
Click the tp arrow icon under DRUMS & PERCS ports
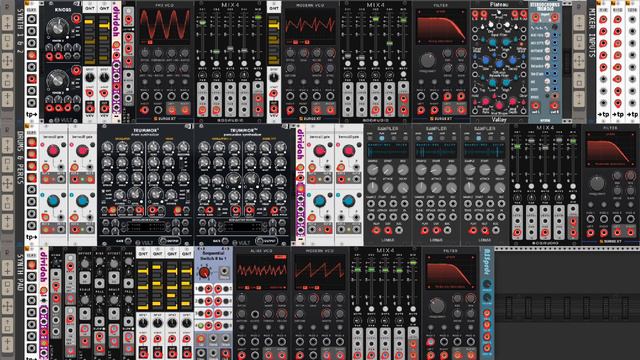coord(31,237)
